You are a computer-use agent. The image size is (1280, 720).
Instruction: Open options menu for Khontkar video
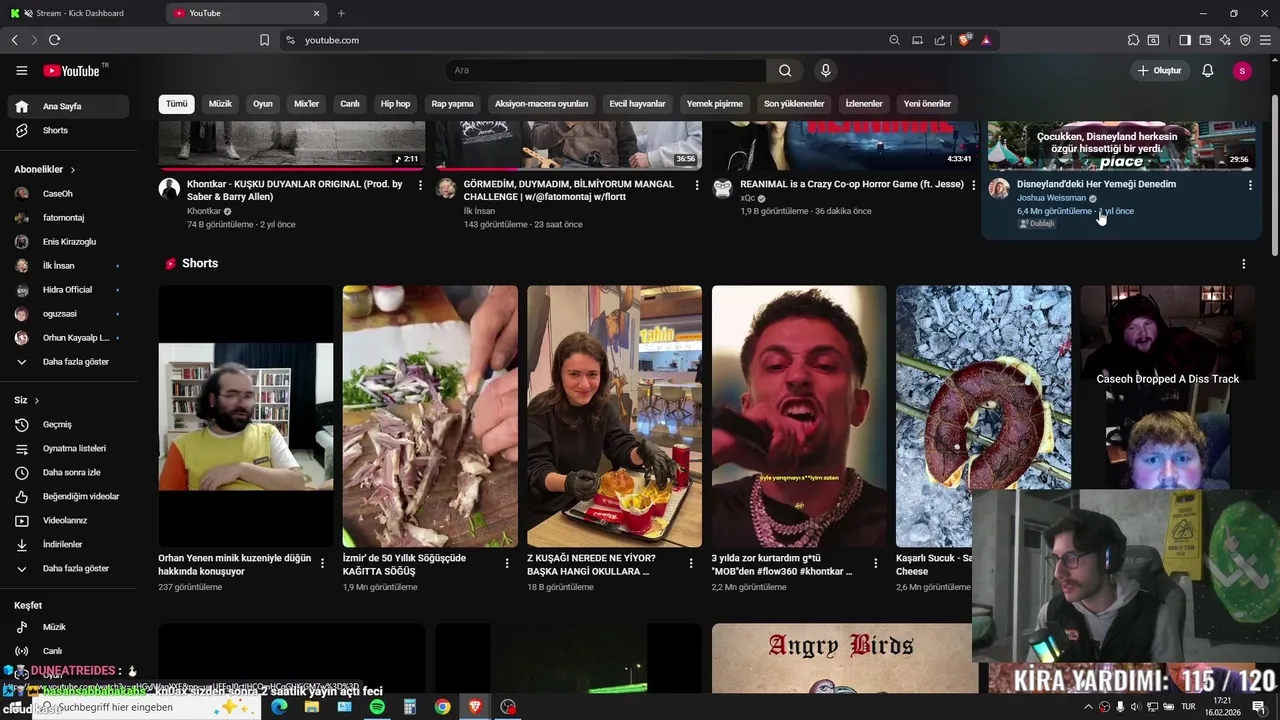[420, 185]
